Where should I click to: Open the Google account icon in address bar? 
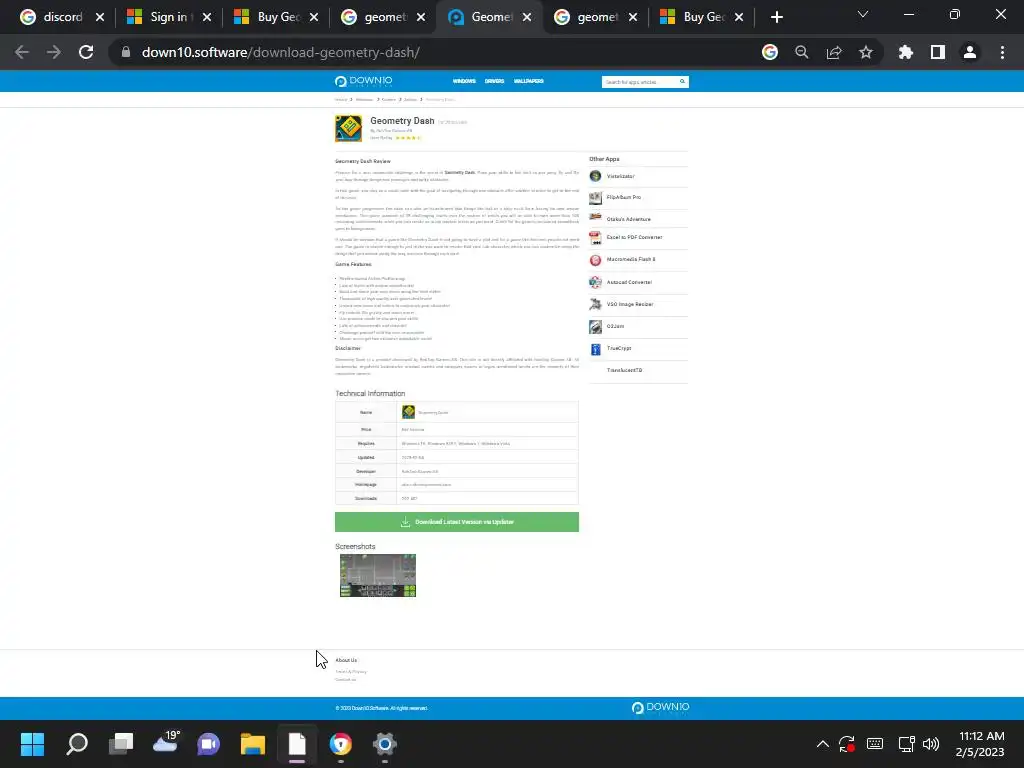pos(770,52)
